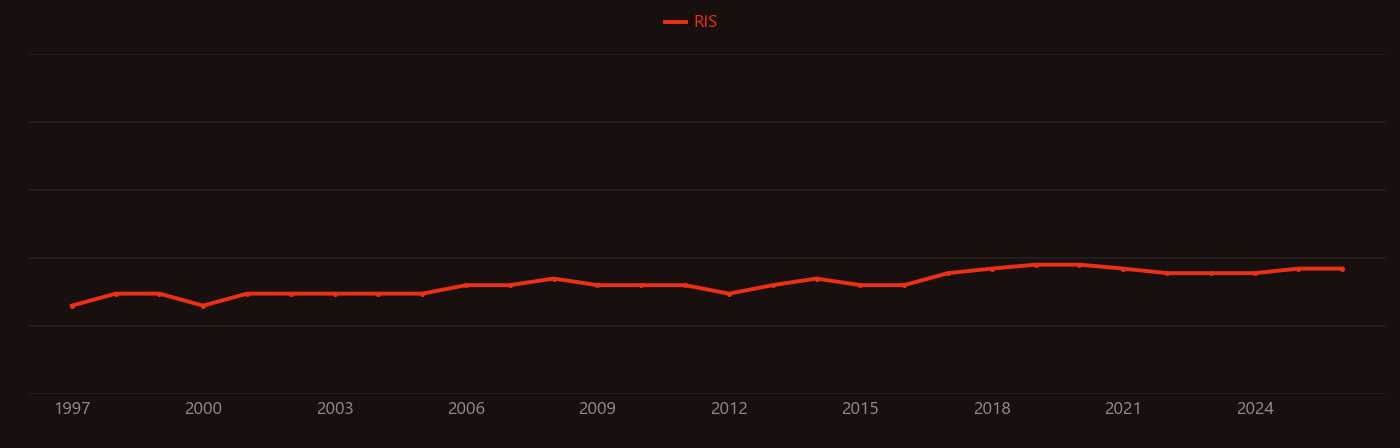Viewport: 1400px width, 448px height.
Task: Click the 2015 x-axis label
Action: pyautogui.click(x=860, y=409)
